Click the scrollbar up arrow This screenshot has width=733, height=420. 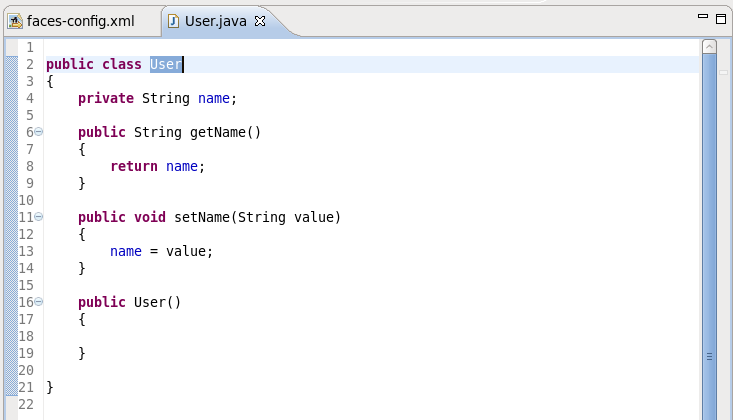point(709,47)
